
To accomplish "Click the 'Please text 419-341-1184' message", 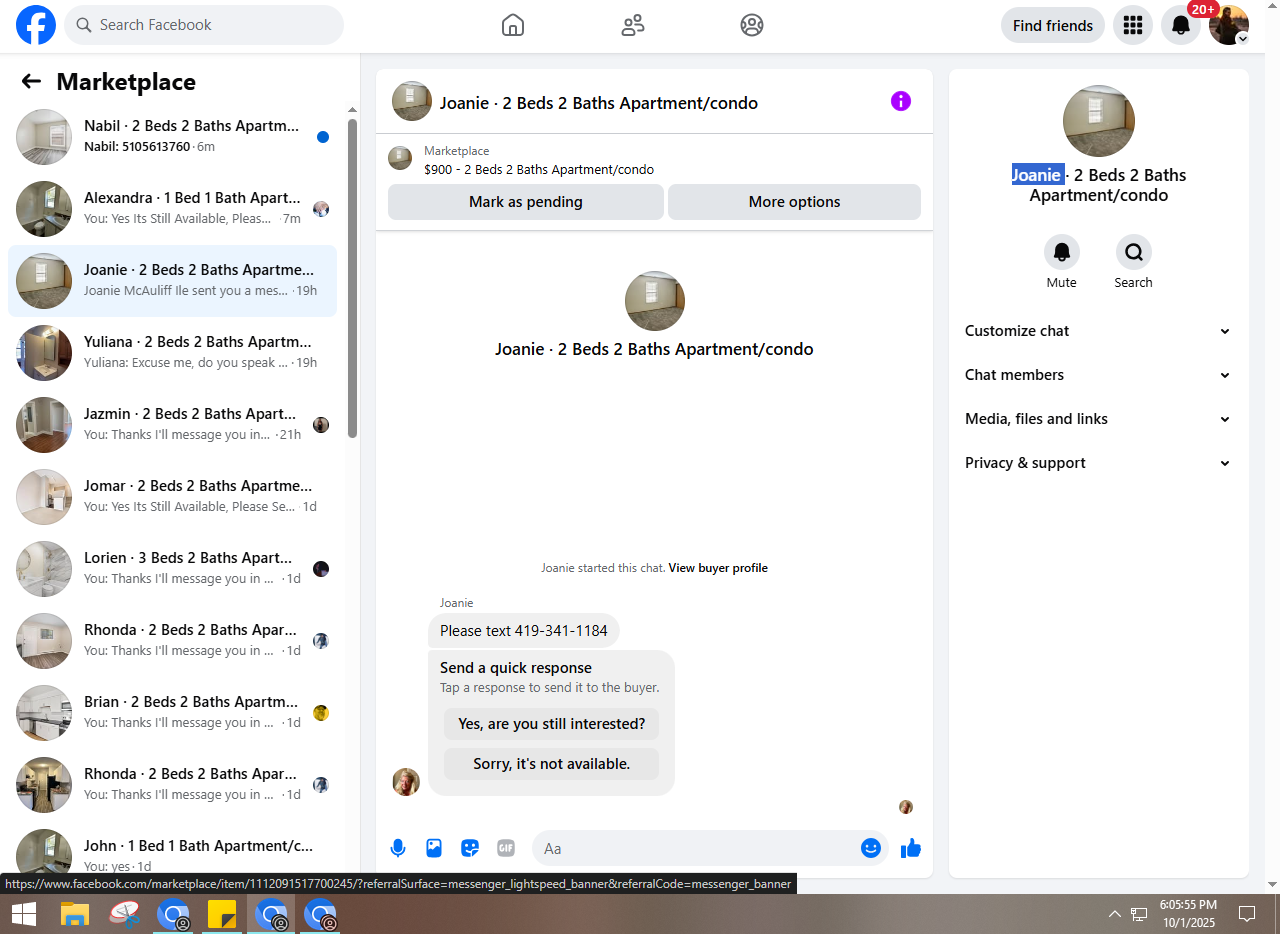I will coord(524,631).
